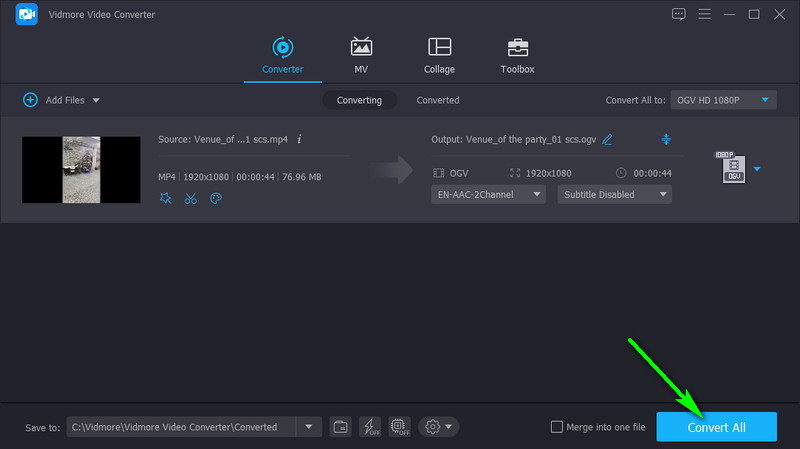Select the video thumbnail preview
800x449 pixels.
click(x=81, y=169)
